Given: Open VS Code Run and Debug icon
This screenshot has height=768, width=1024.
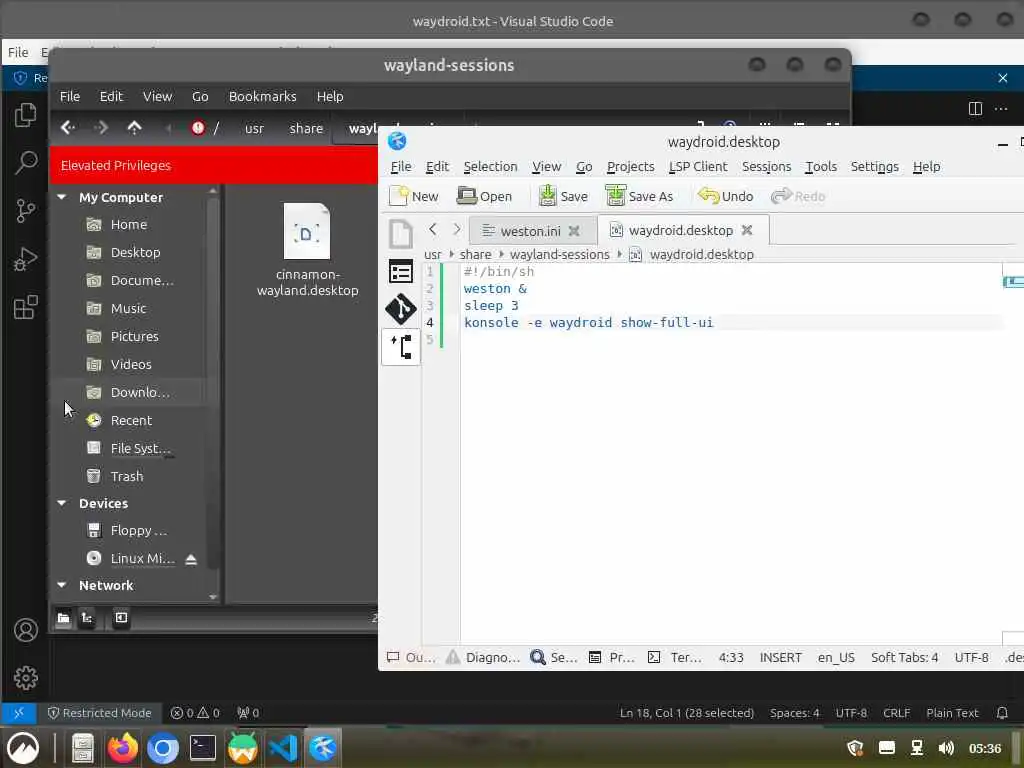Looking at the screenshot, I should point(25,259).
